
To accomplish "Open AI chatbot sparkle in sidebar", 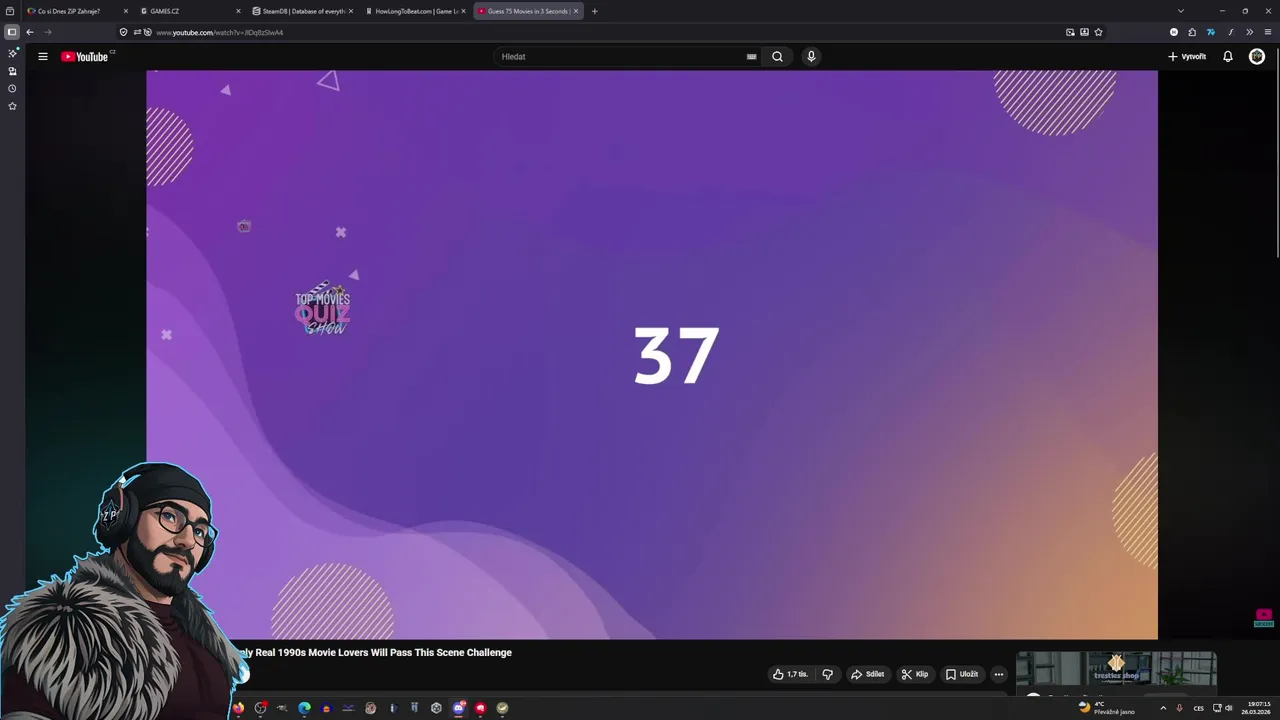I will [x=12, y=53].
